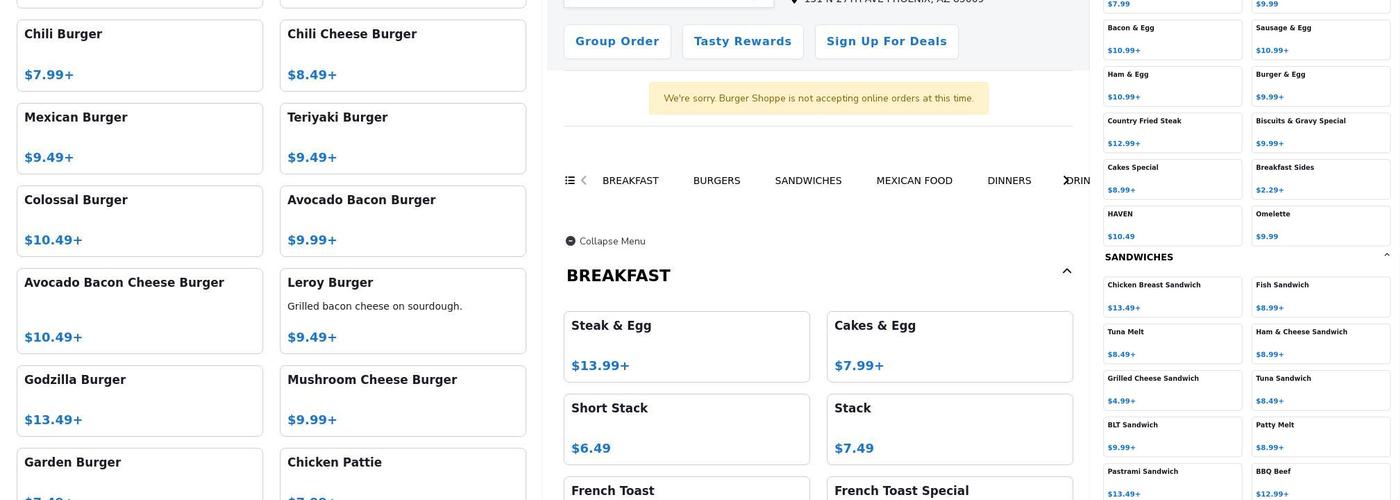Choose the Godzilla Burger item card
The image size is (1400, 500).
(140, 400)
